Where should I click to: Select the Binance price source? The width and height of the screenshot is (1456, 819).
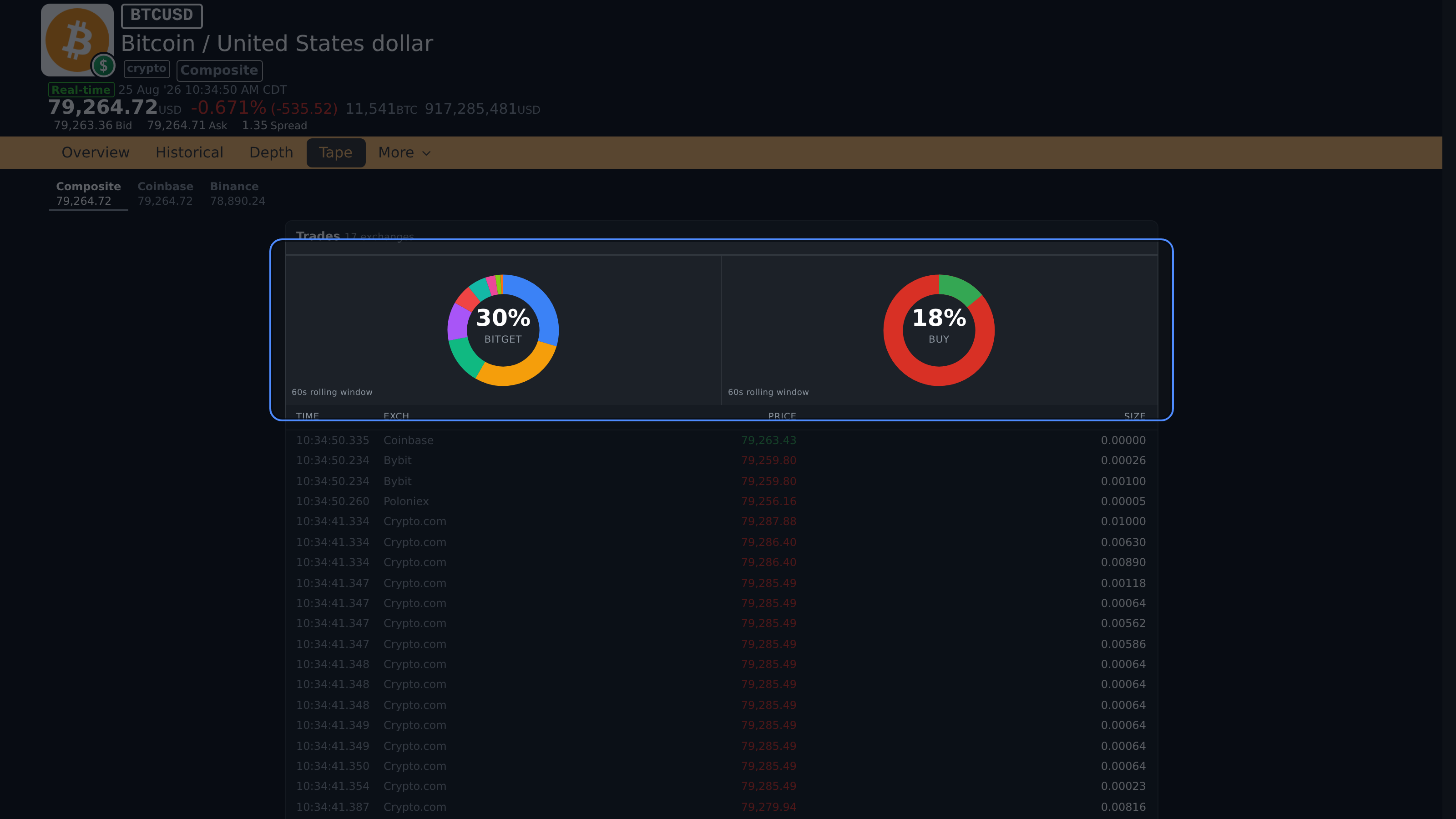tap(238, 194)
